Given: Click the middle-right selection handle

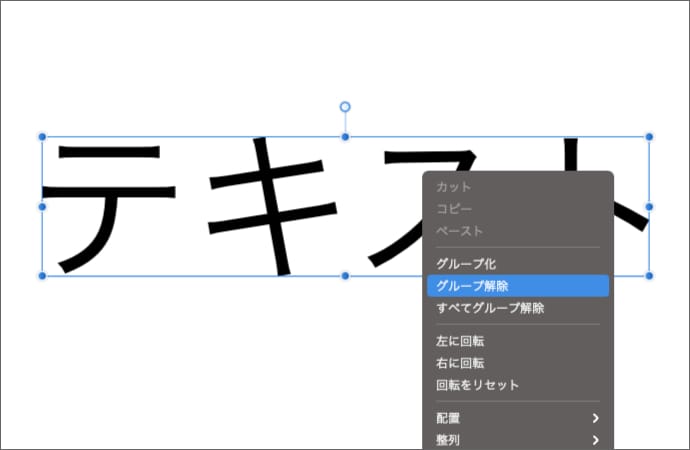Looking at the screenshot, I should pos(649,206).
